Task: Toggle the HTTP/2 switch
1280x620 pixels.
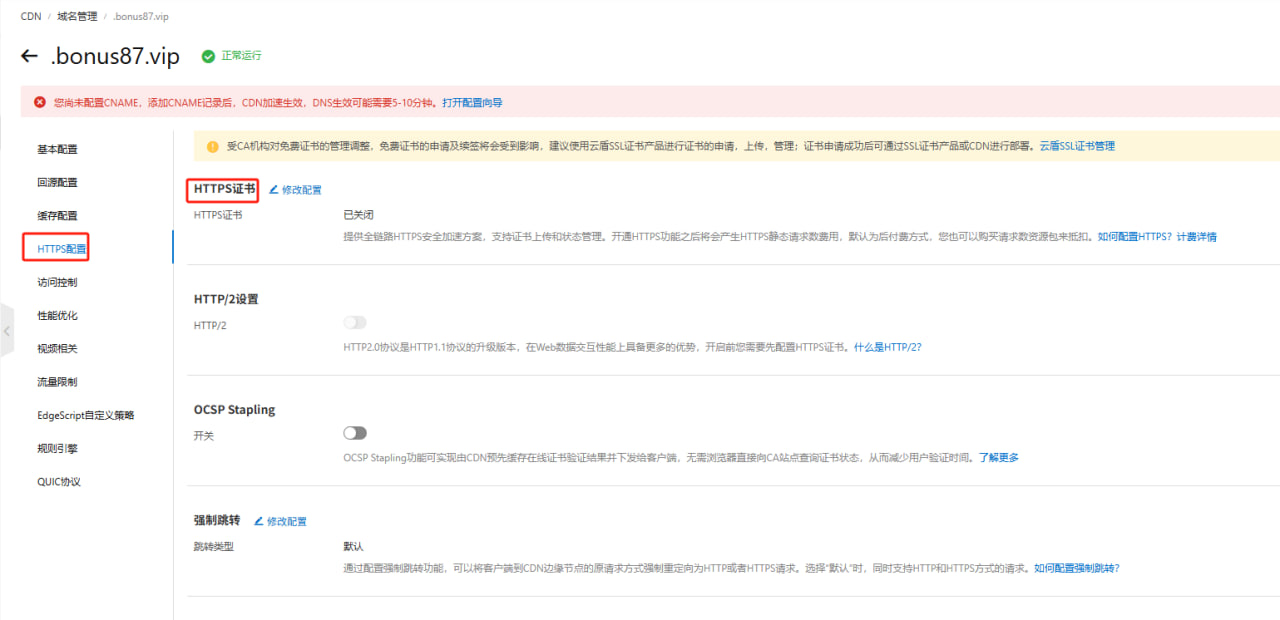Action: tap(355, 323)
